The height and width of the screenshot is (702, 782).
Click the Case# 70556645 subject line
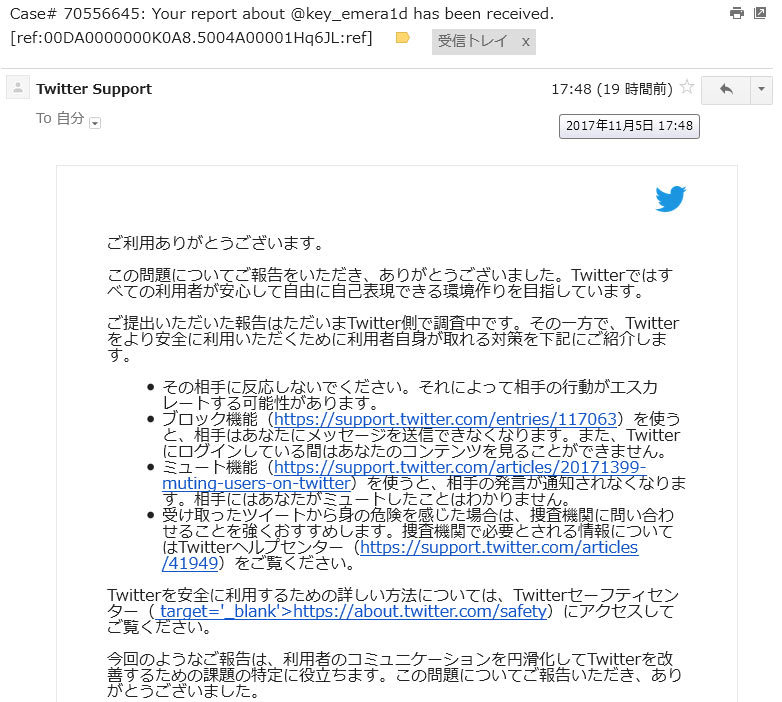point(282,13)
